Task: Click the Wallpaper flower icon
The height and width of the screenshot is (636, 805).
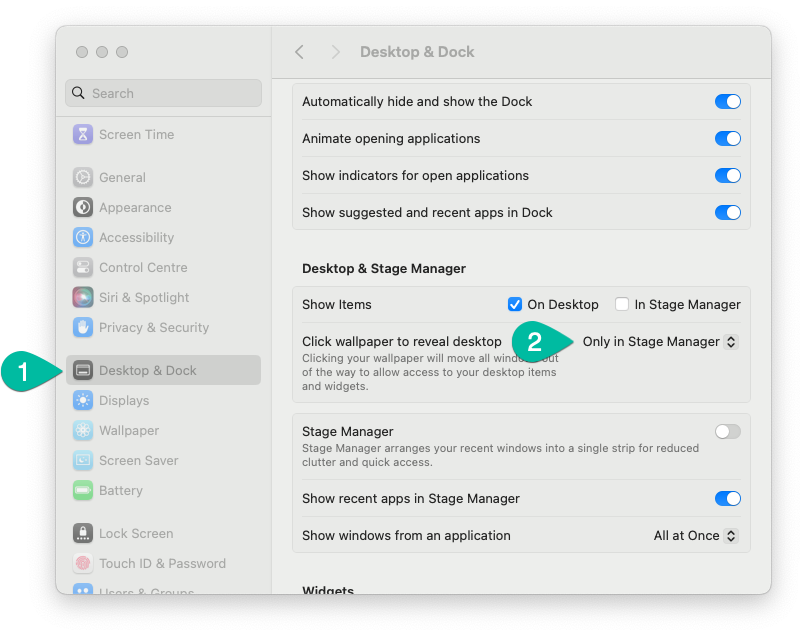Action: point(83,430)
